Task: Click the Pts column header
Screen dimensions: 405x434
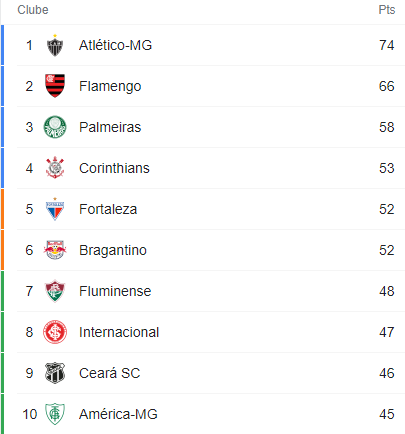Action: click(387, 10)
